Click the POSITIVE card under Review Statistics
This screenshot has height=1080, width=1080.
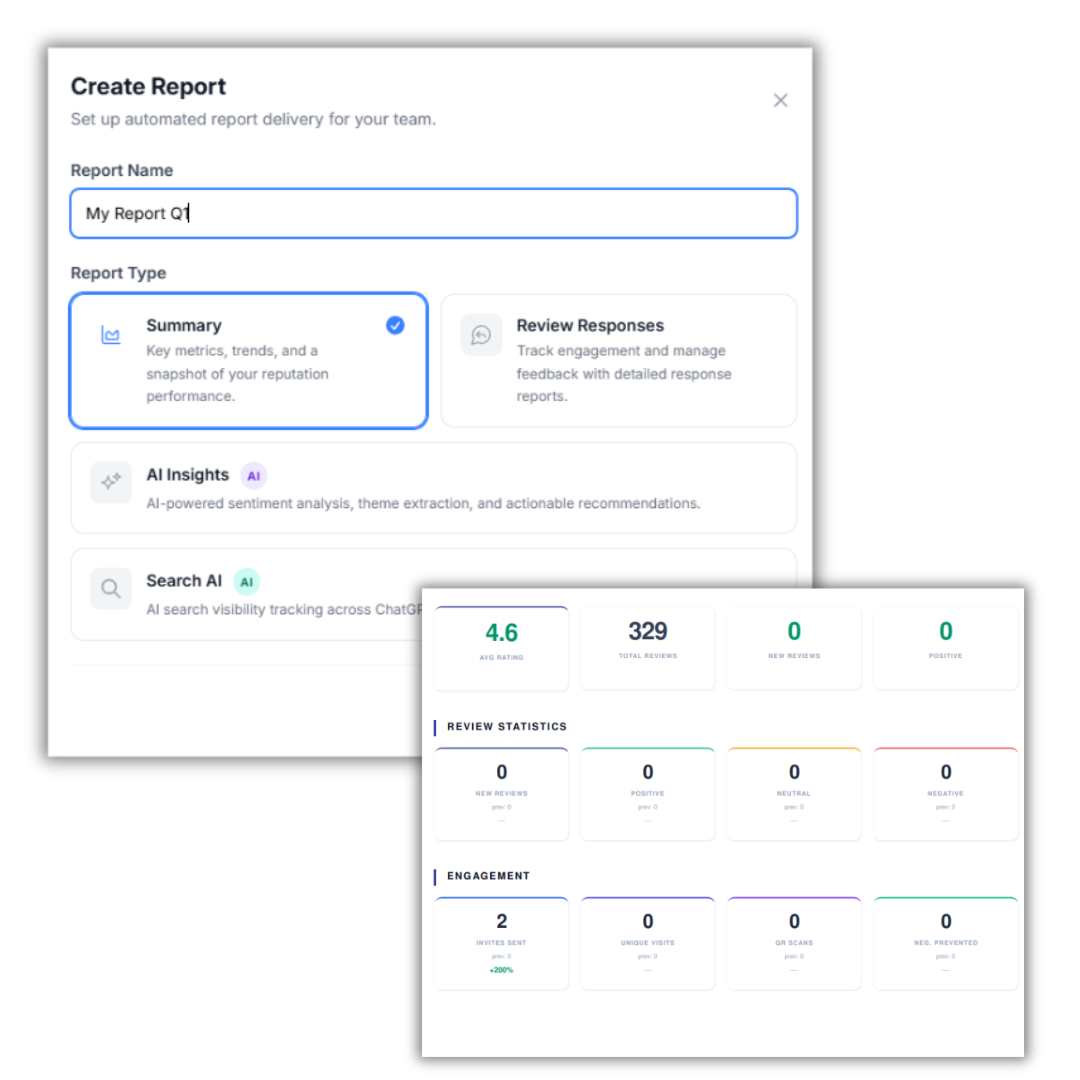coord(647,793)
